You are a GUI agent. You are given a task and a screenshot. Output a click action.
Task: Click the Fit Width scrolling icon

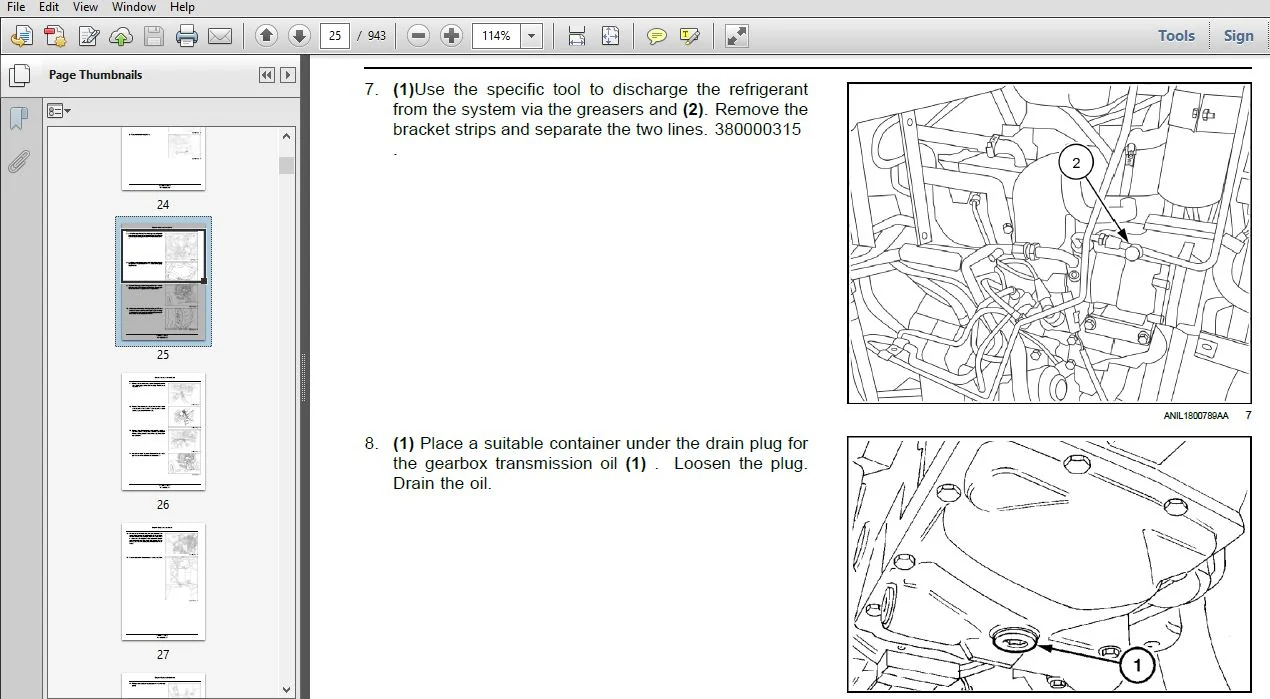[x=577, y=36]
